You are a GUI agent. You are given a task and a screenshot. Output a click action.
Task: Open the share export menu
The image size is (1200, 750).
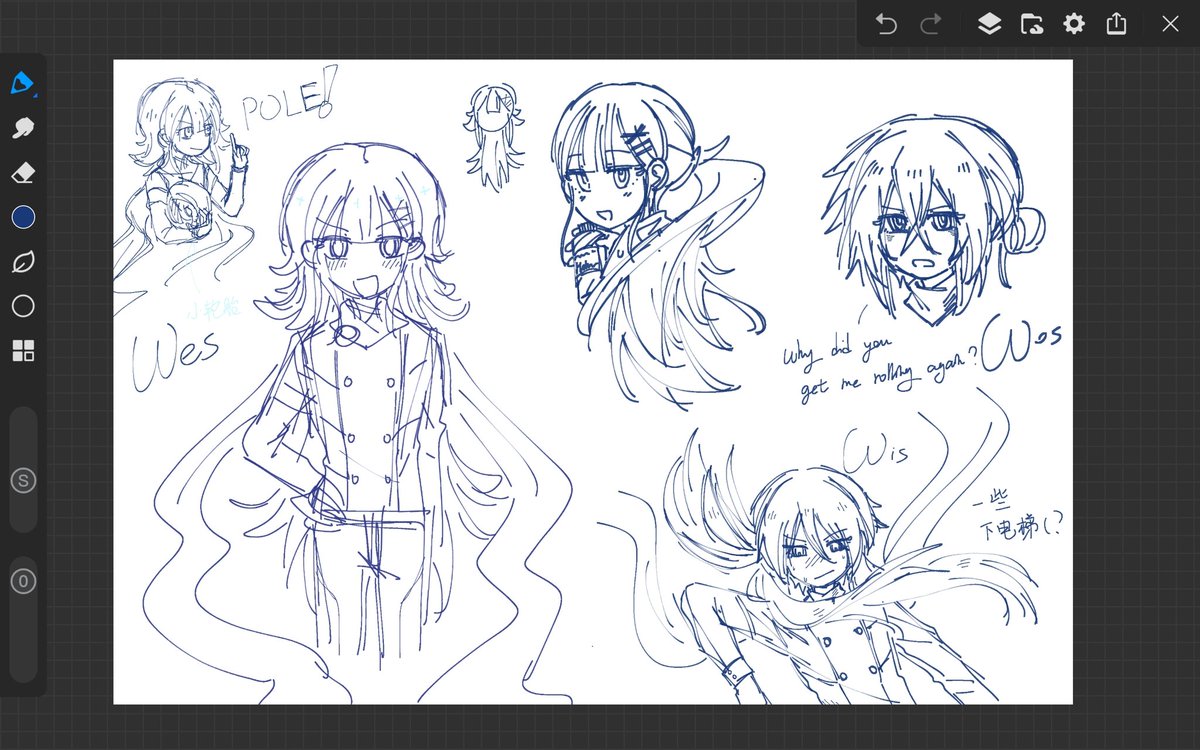pos(1117,24)
